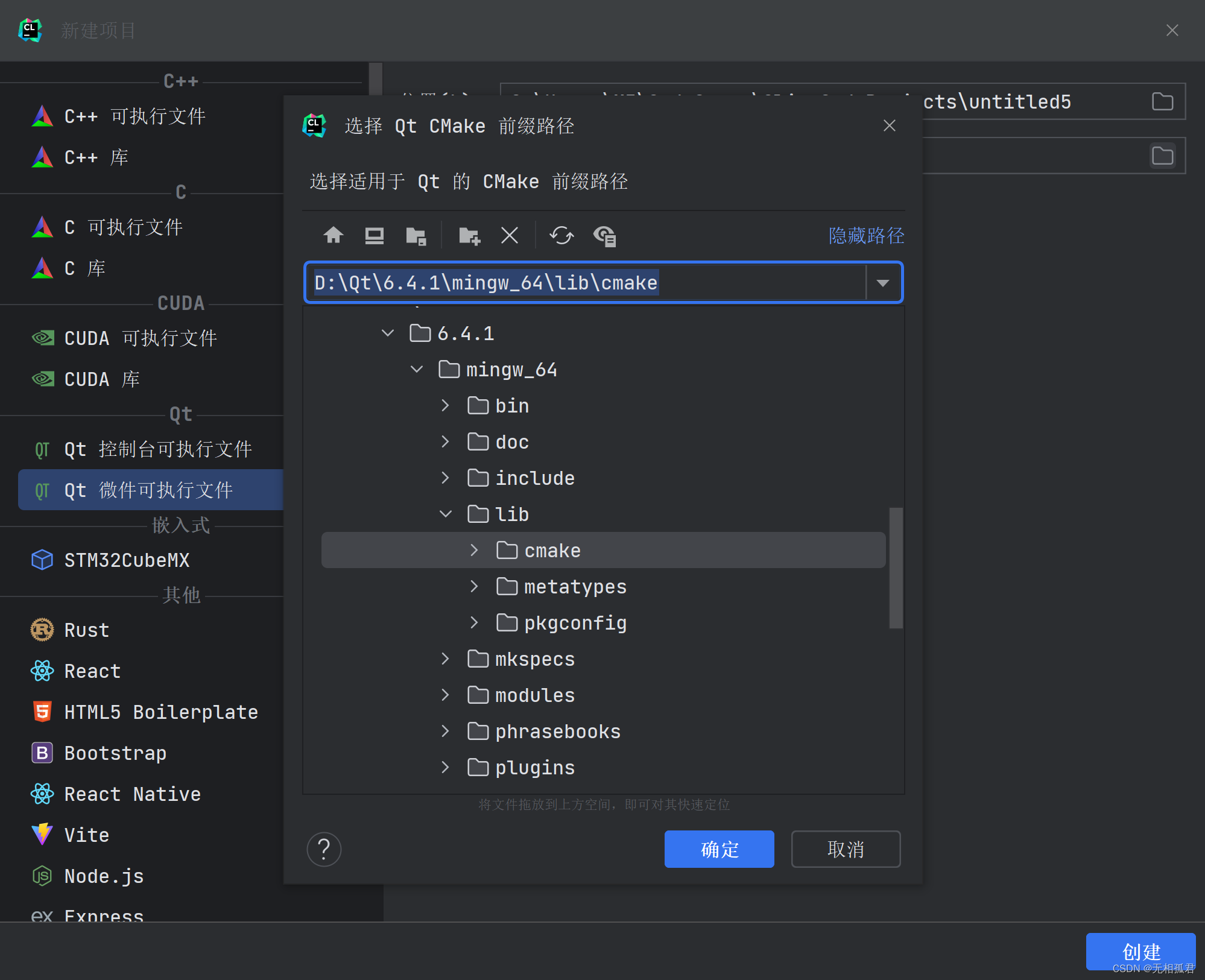
Task: Select C 可执行文件 project type
Action: pos(151,227)
